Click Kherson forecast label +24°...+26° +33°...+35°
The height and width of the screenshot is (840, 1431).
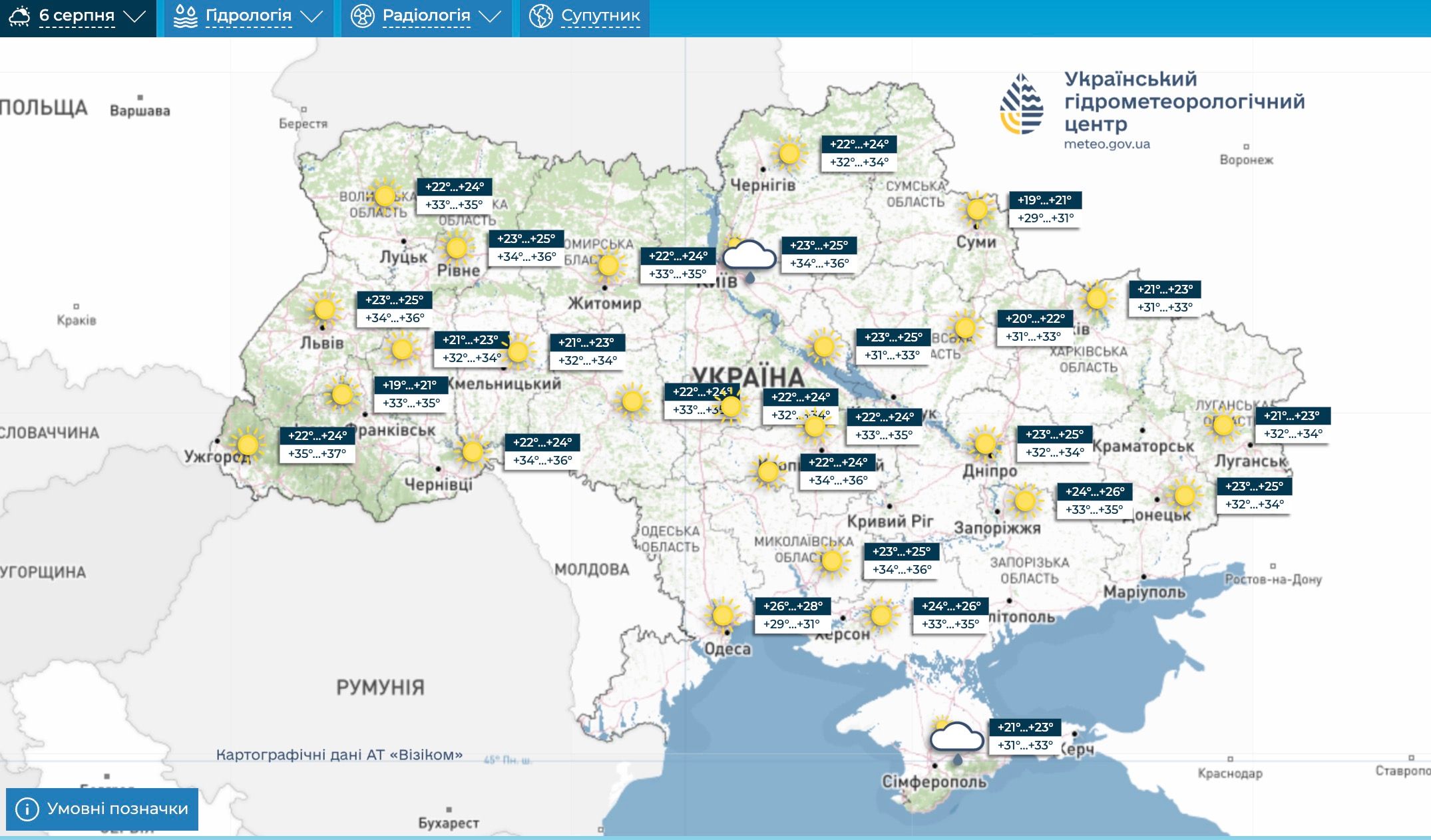pyautogui.click(x=951, y=615)
